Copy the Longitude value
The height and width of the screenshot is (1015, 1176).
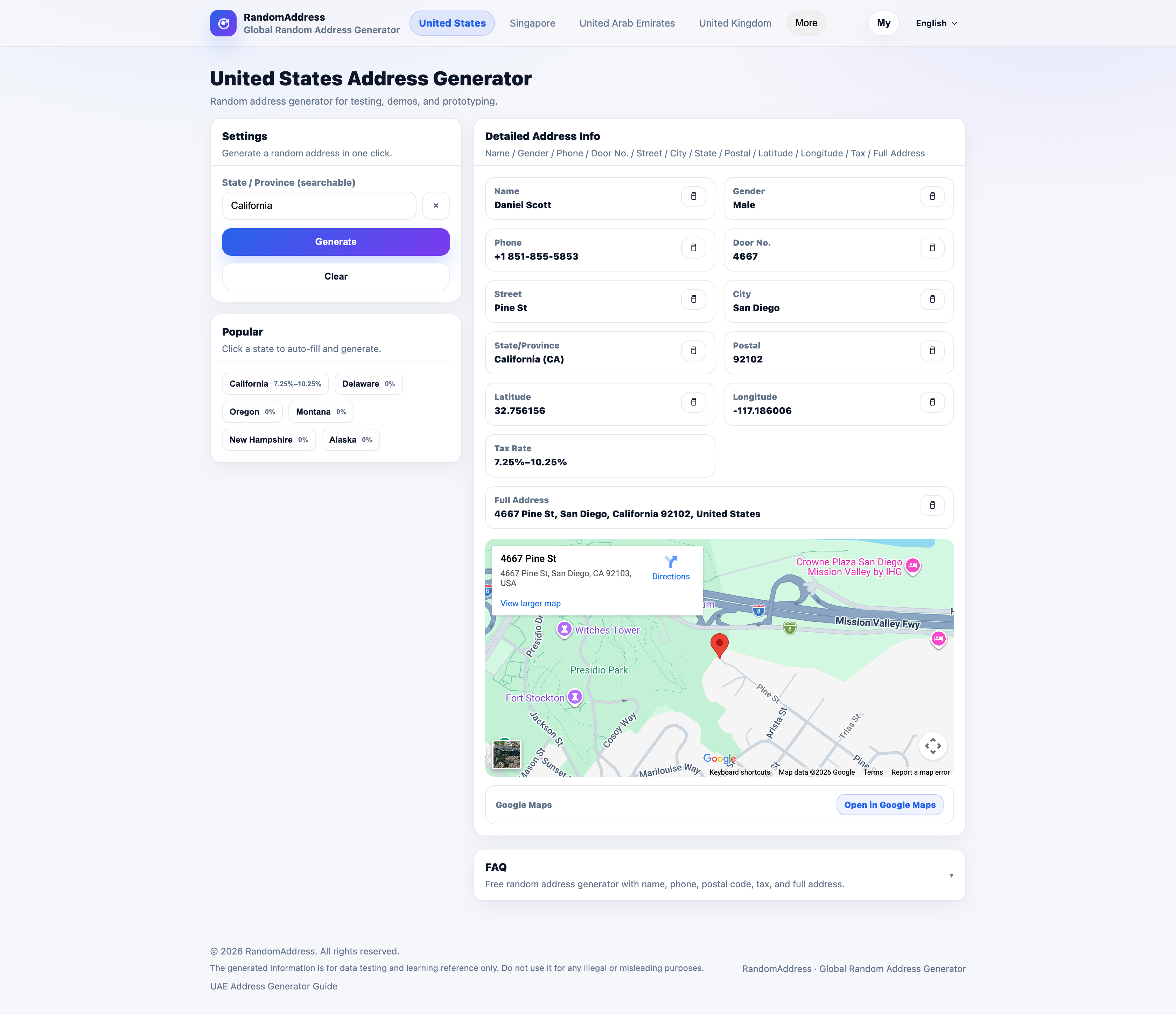[x=931, y=402]
